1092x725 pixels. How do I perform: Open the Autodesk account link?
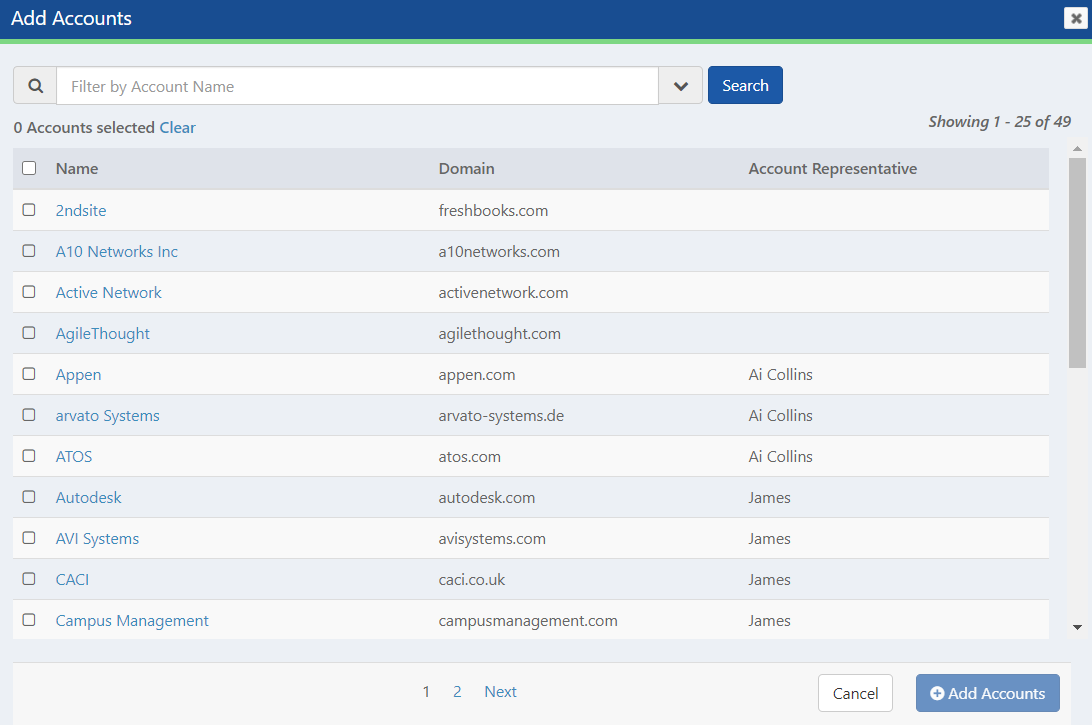point(88,498)
